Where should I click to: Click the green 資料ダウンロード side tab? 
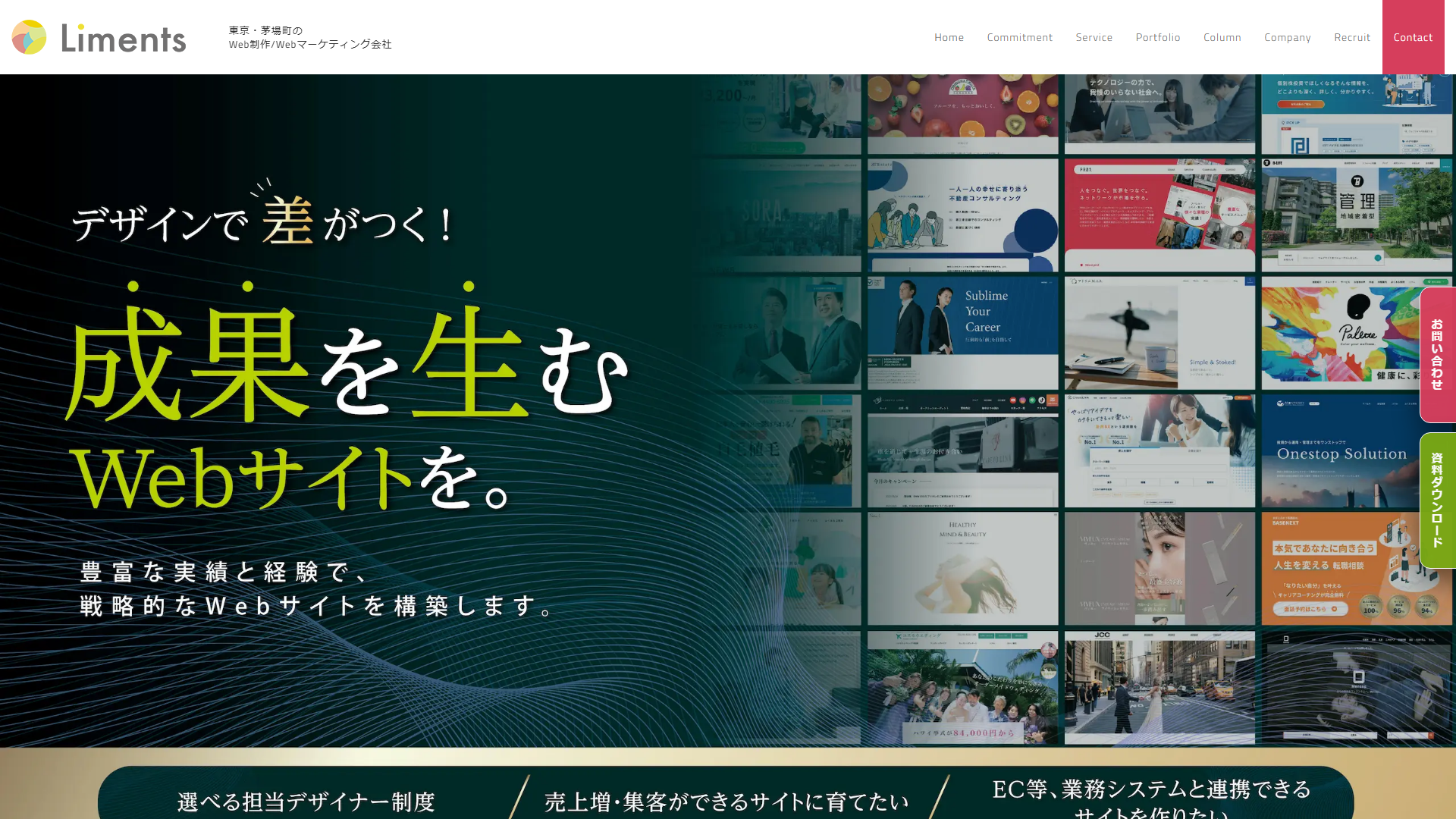(x=1437, y=500)
